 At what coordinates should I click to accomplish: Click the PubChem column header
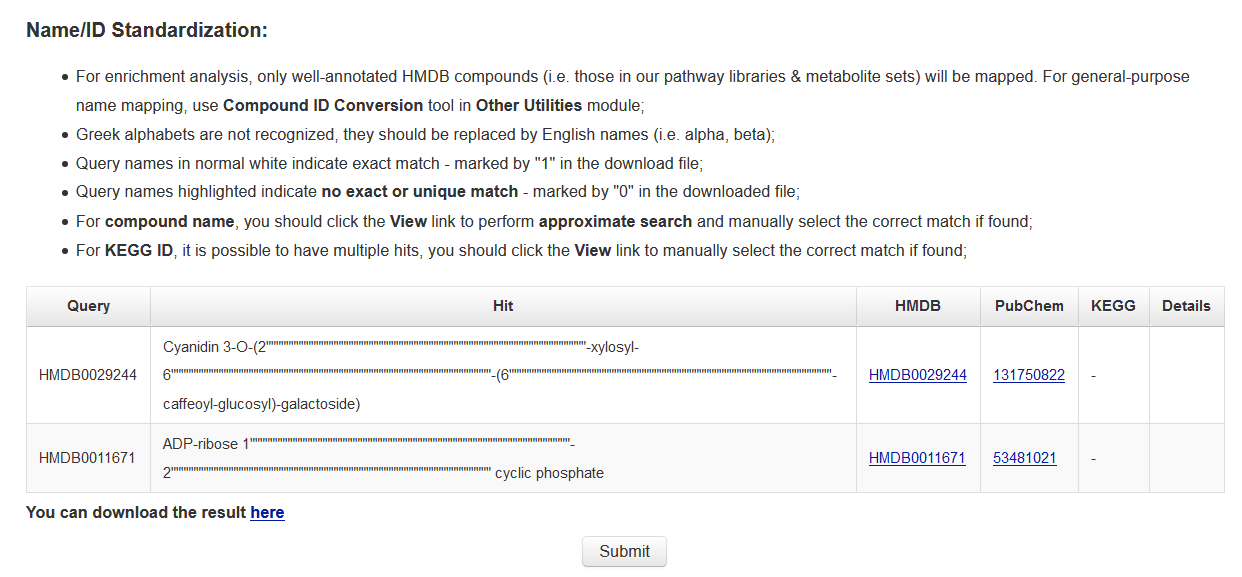point(1029,306)
